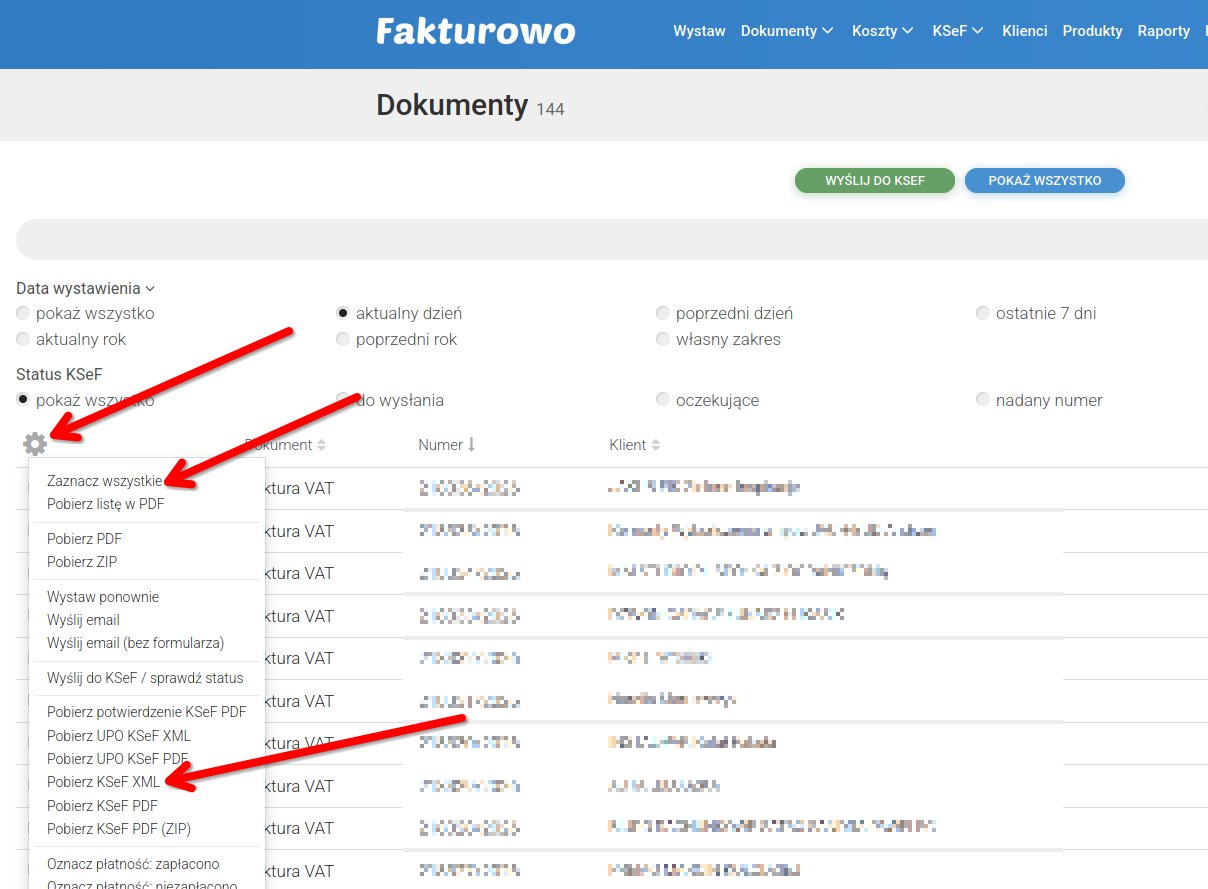This screenshot has width=1208, height=889.
Task: Choose 'Wyślij do KSeF / sprawdź status'
Action: pyautogui.click(x=145, y=678)
